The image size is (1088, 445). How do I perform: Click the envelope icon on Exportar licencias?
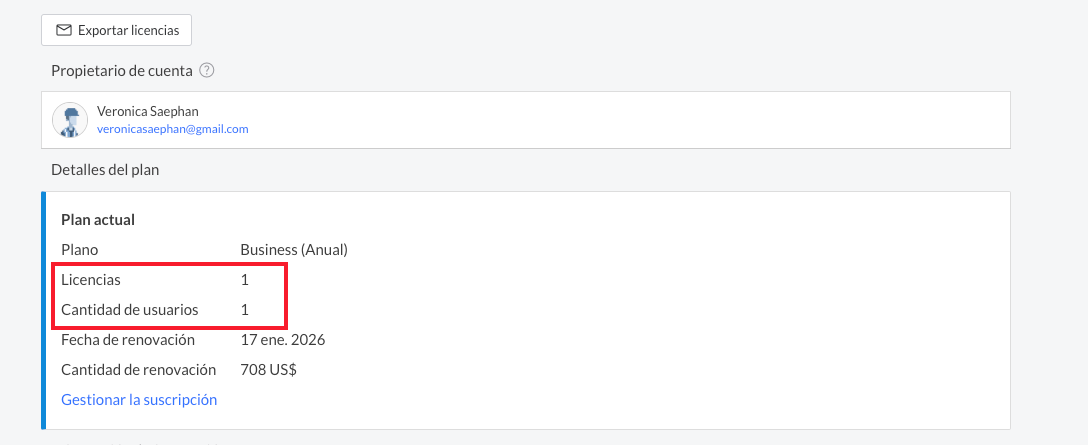64,31
